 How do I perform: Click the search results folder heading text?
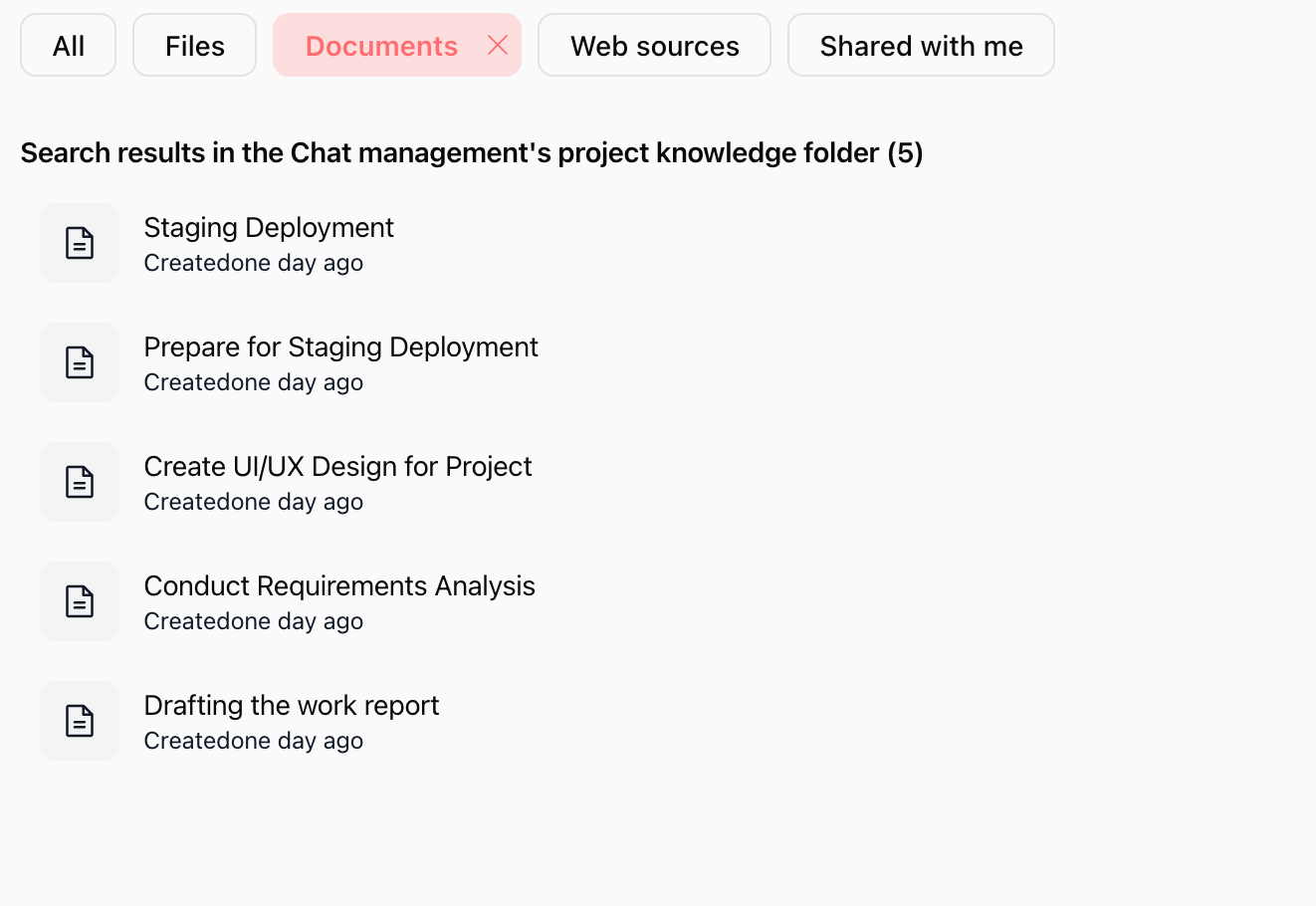pos(472,152)
